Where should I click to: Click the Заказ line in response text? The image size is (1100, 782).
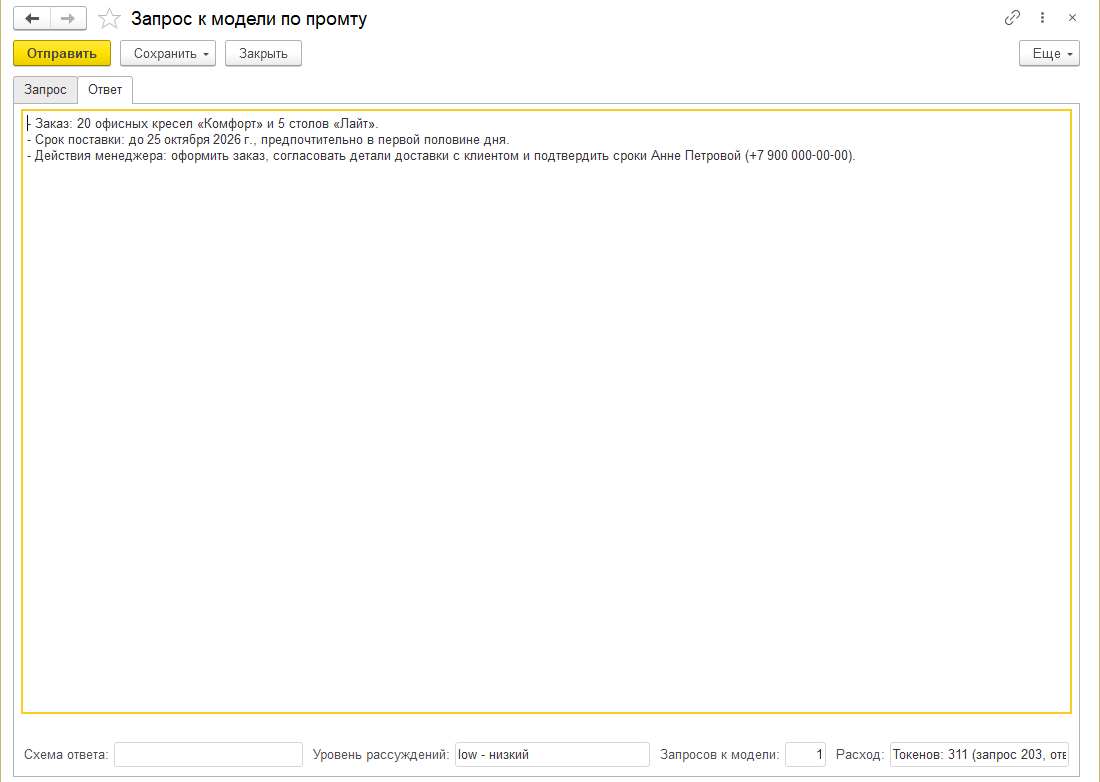203,124
